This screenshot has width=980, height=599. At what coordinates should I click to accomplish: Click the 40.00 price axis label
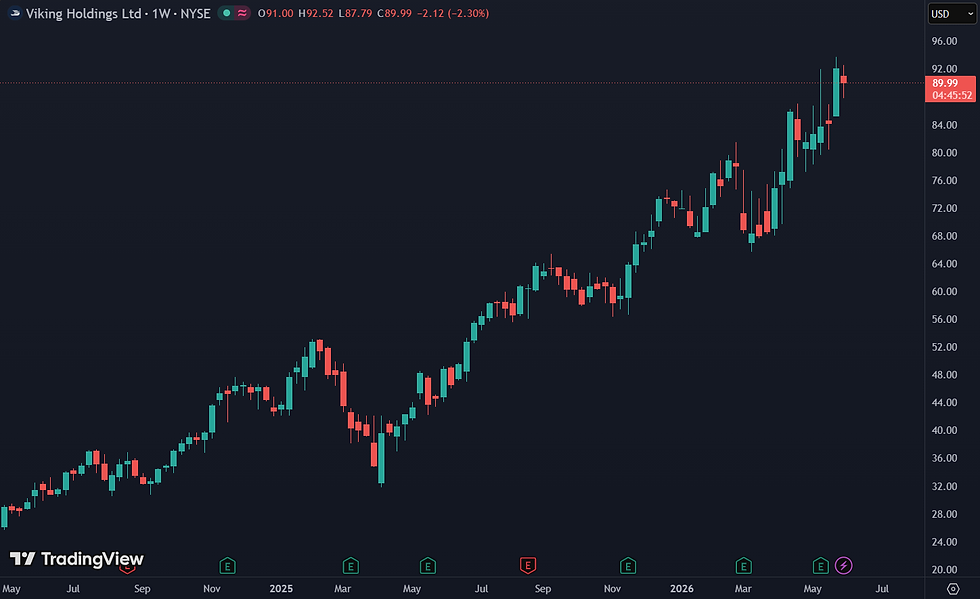tap(944, 430)
